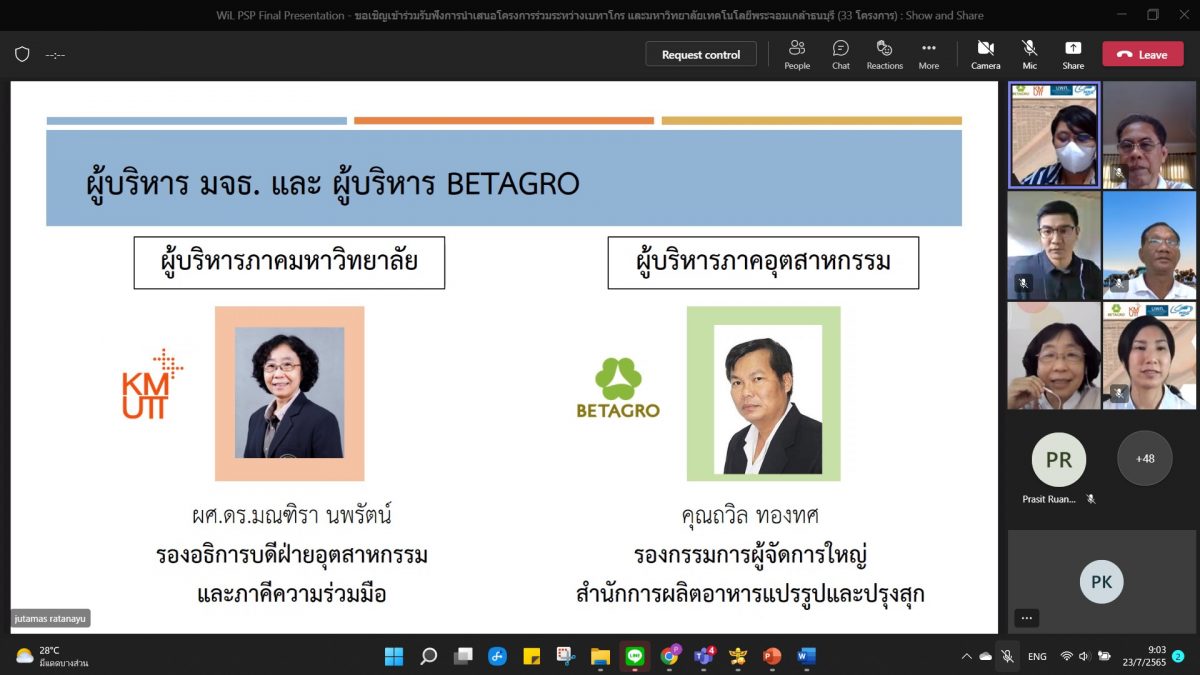Screen dimensions: 1200x675
Task: Unmute the Mic in Teams toolbar
Action: 1029,54
